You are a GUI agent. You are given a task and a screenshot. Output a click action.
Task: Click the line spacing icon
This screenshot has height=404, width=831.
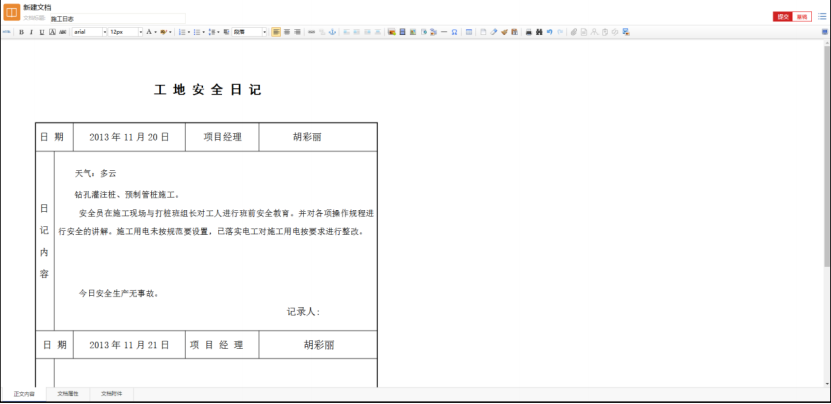click(x=211, y=32)
